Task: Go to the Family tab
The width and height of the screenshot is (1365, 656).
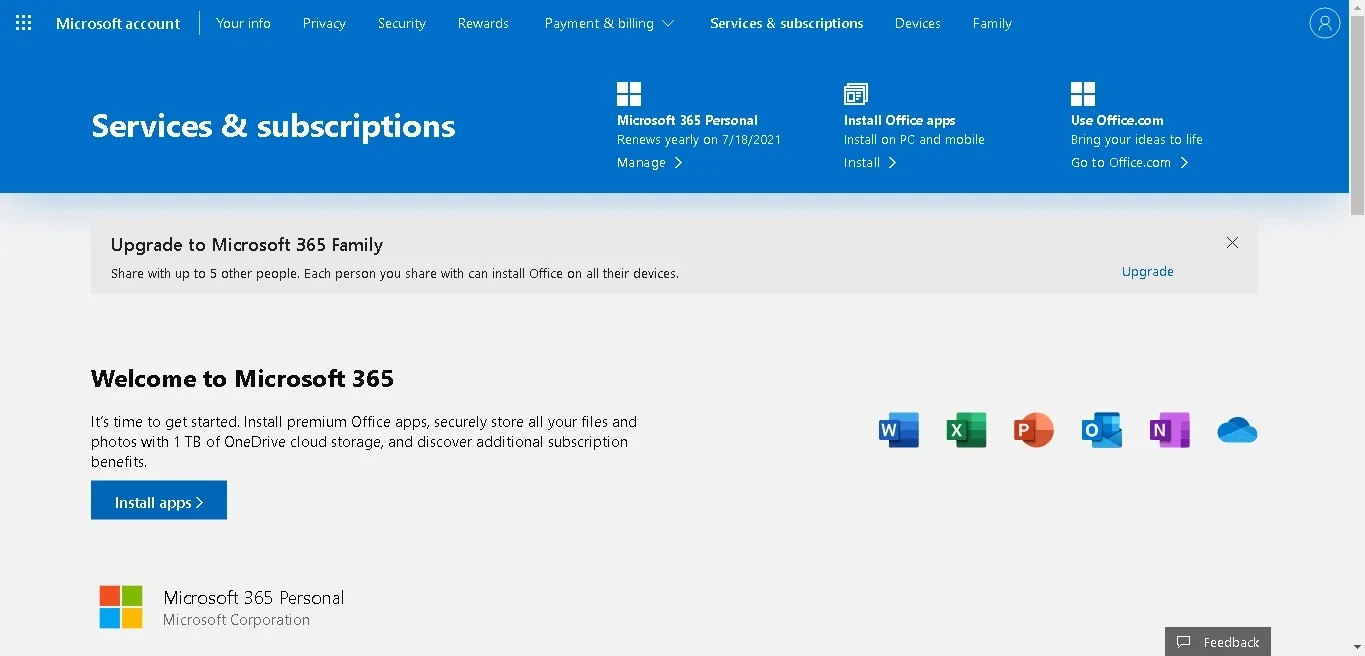Action: coord(992,23)
